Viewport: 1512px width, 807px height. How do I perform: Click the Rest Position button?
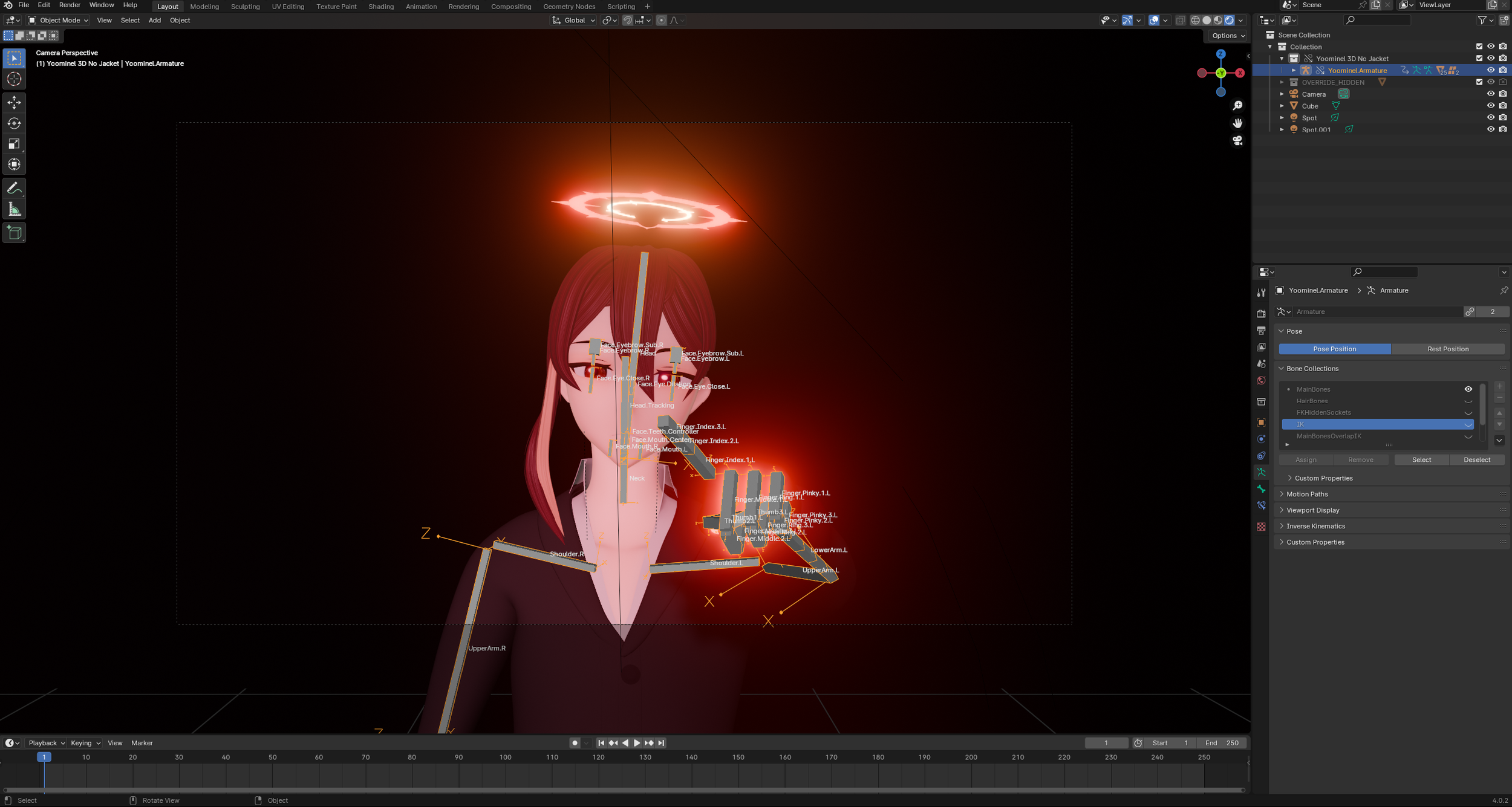[x=1448, y=349]
